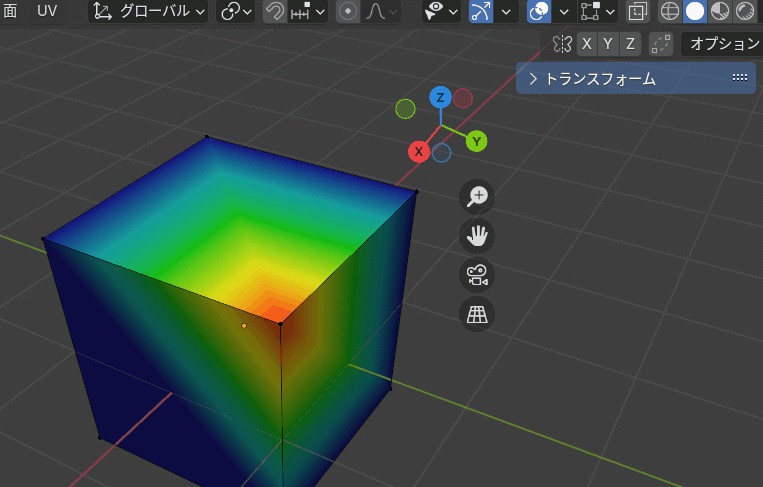Open the proportional editing falloff dropdown
The width and height of the screenshot is (763, 487).
coord(381,11)
